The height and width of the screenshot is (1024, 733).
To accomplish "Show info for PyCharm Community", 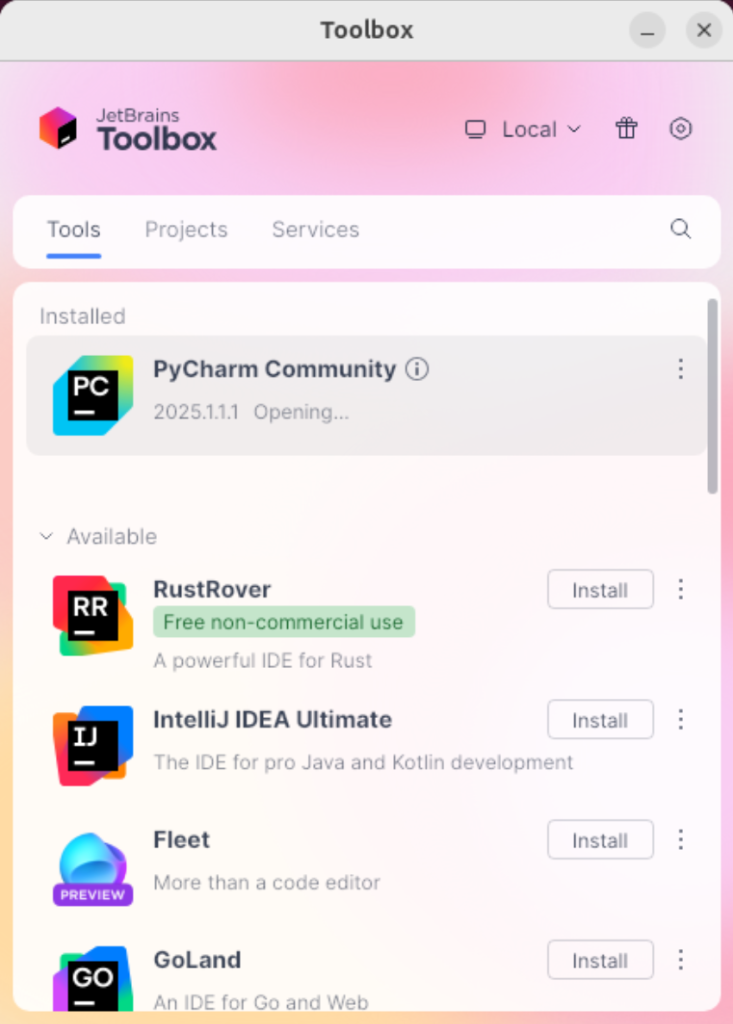I will 417,369.
